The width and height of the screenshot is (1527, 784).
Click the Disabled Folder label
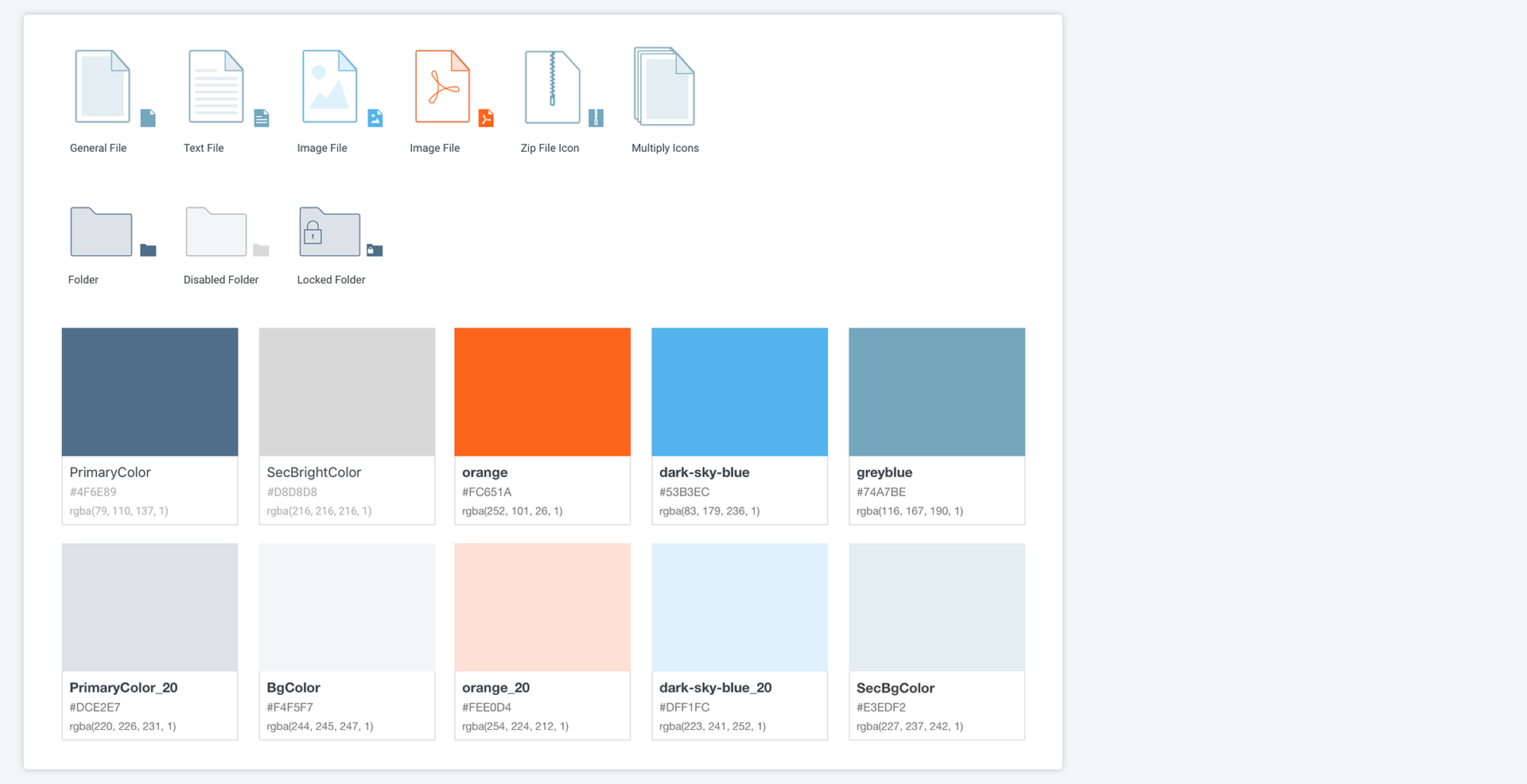(221, 280)
